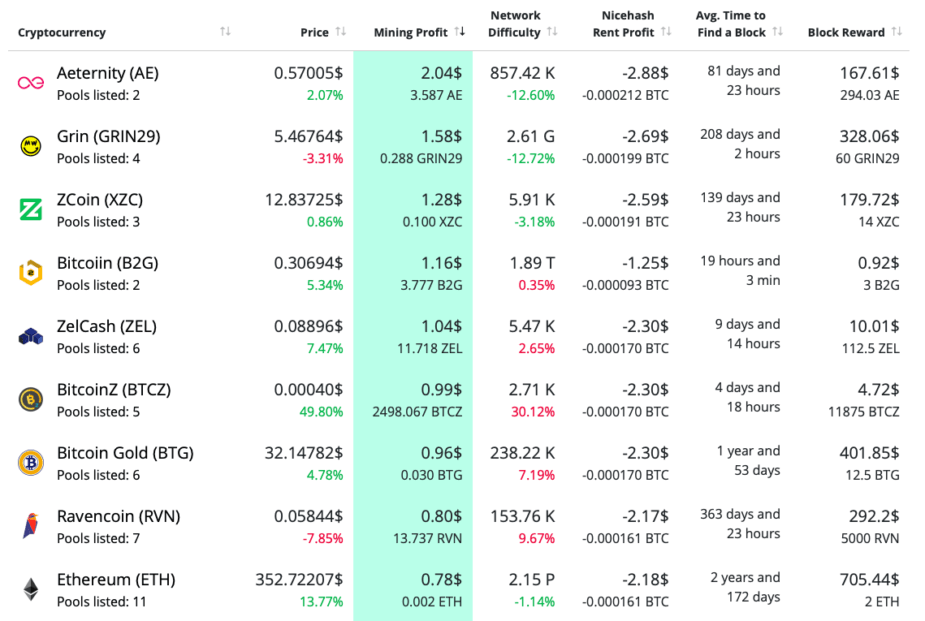Open the Ravencoin (RVN) coin link

coord(118,516)
